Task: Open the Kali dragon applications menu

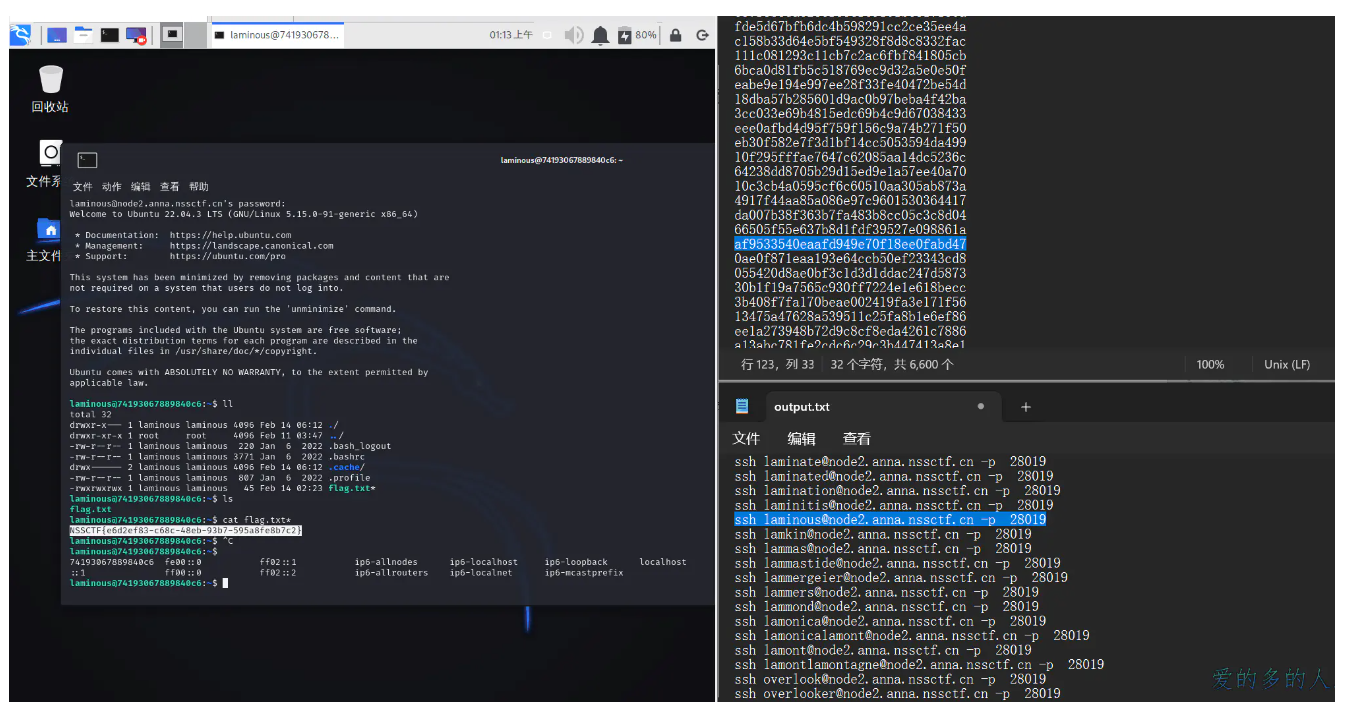Action: click(21, 35)
